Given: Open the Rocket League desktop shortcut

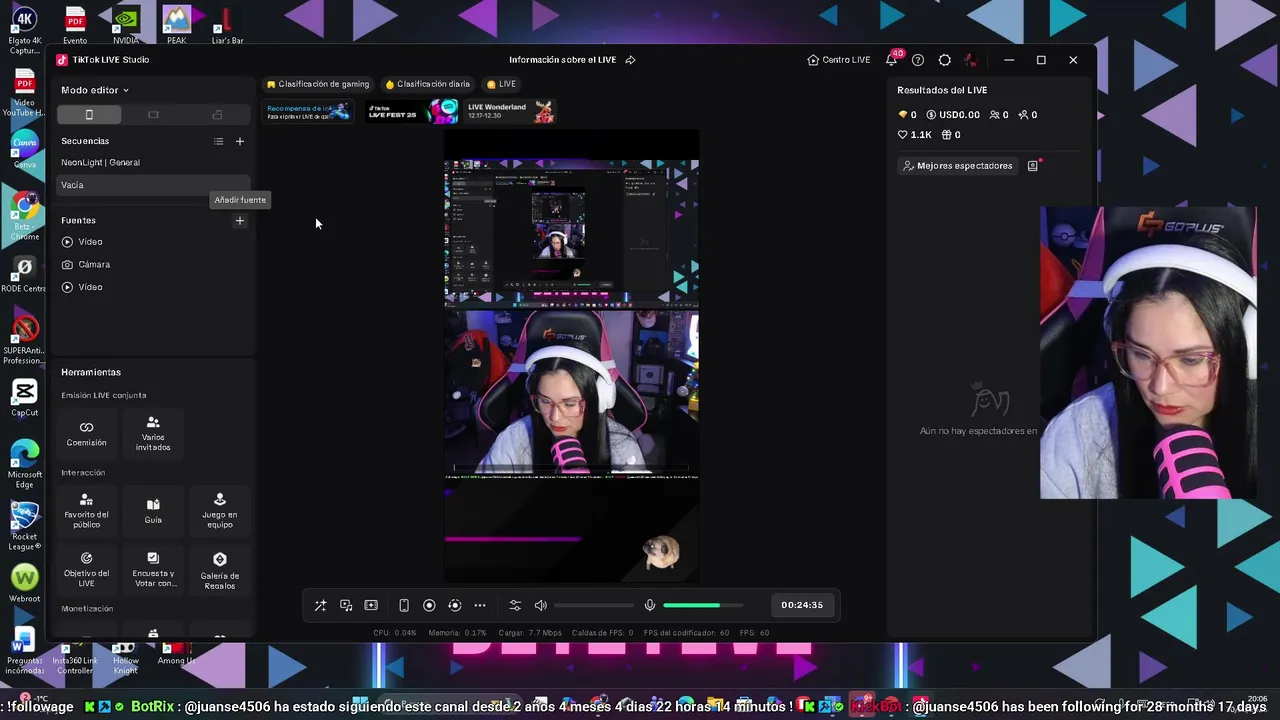Looking at the screenshot, I should 25,525.
